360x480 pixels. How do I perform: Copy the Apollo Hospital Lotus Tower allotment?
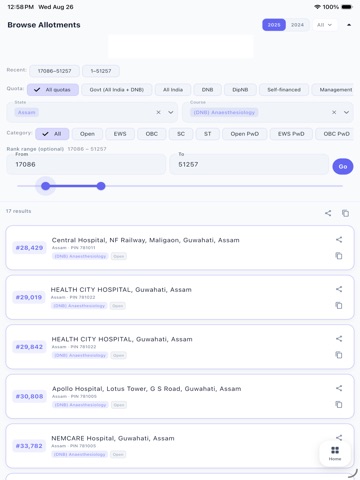tap(339, 404)
